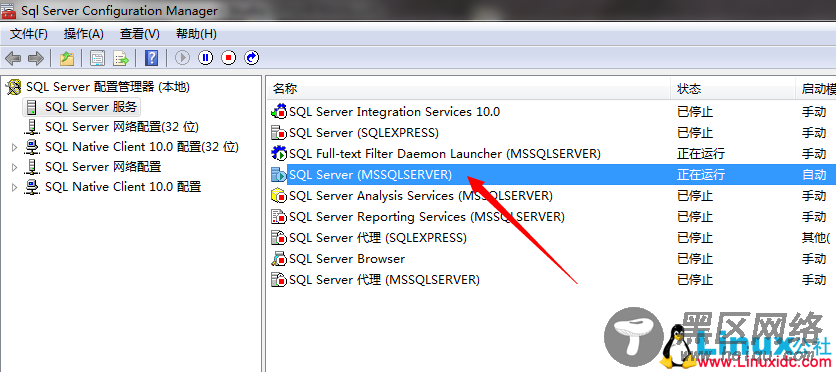The height and width of the screenshot is (372, 836).
Task: Select SQL Server Integration Services 10.0 row
Action: tap(551, 112)
